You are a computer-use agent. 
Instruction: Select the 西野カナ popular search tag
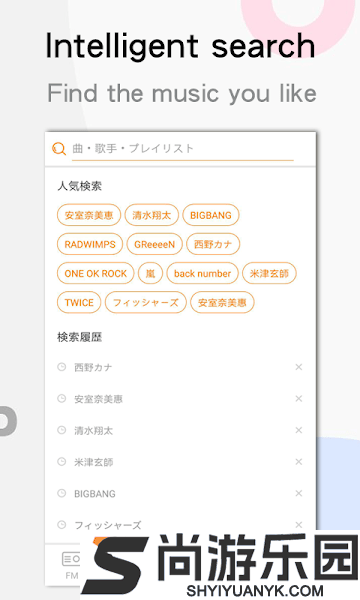[213, 244]
